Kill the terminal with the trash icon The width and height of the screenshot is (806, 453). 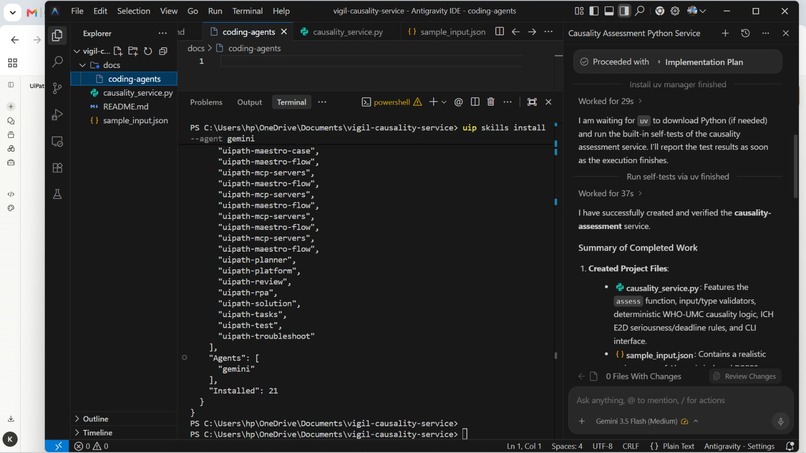(x=491, y=102)
